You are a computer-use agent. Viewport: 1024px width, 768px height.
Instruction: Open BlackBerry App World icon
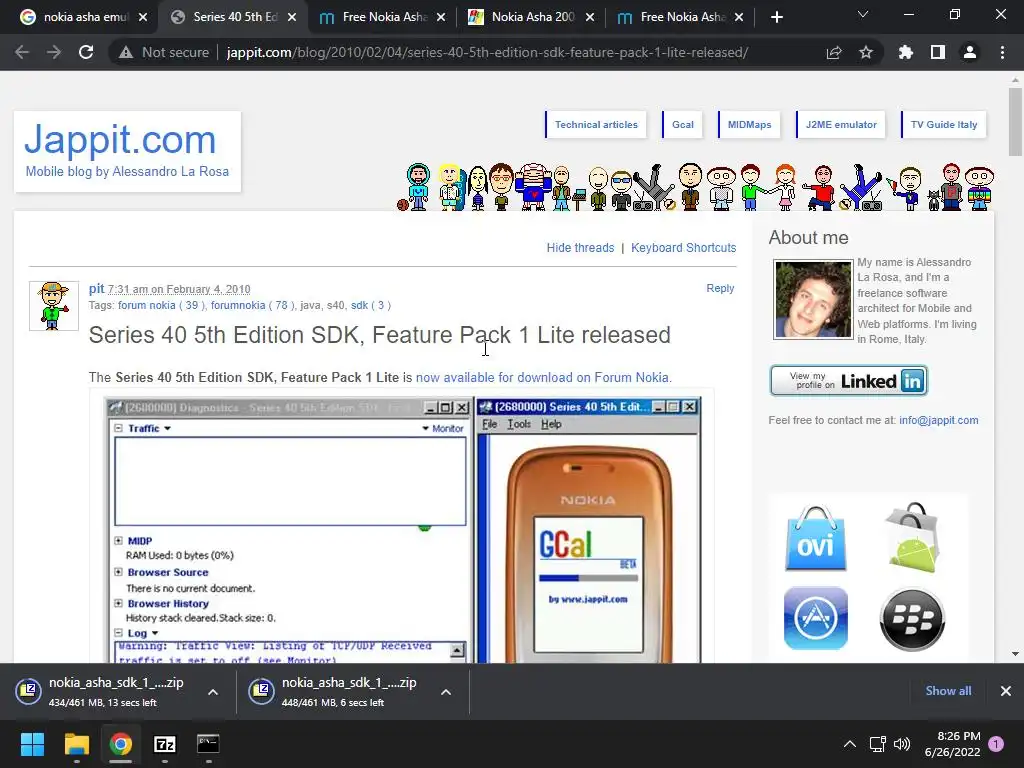point(912,619)
